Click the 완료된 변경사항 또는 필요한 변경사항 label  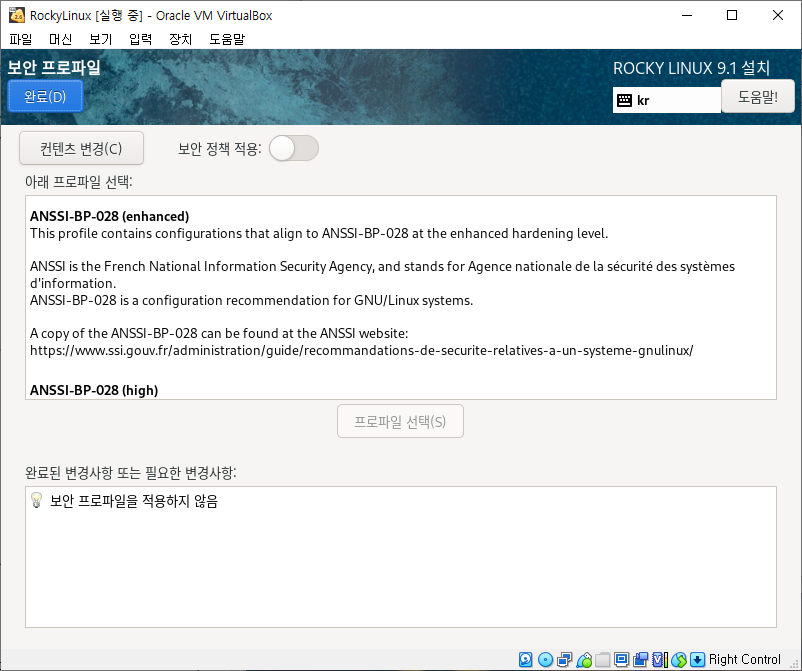pyautogui.click(x=131, y=473)
